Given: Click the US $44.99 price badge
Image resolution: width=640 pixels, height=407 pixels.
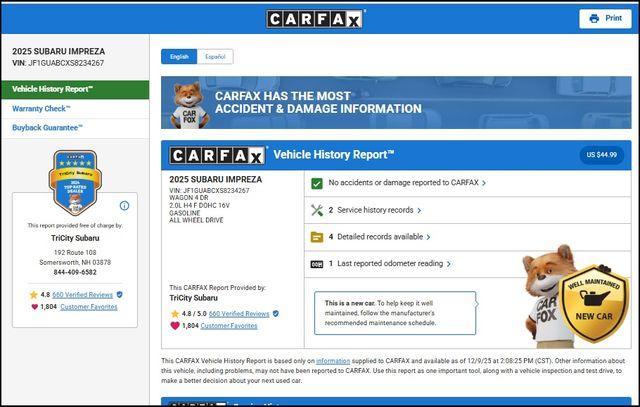Looking at the screenshot, I should point(602,155).
